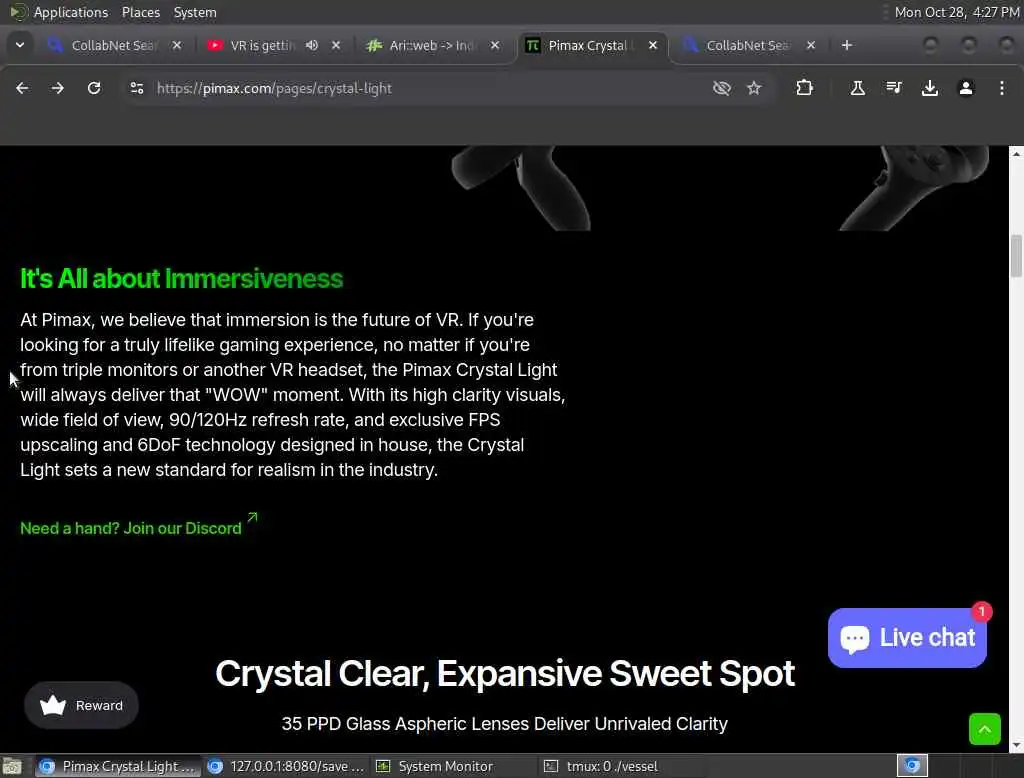Image resolution: width=1024 pixels, height=778 pixels.
Task: Click It's All about Immersiveness heading
Action: pyautogui.click(x=182, y=278)
